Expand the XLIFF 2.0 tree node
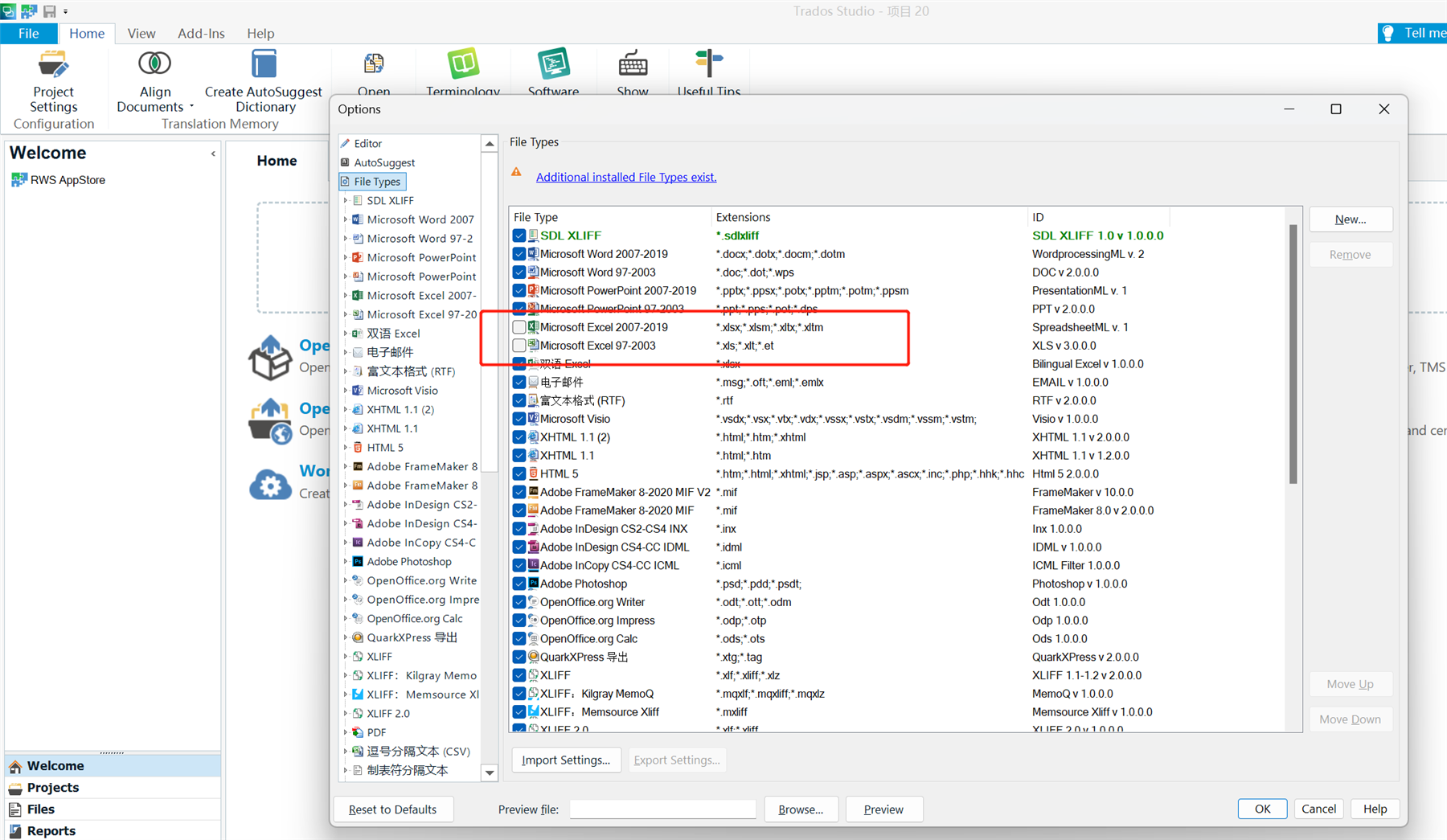The width and height of the screenshot is (1447, 840). click(x=346, y=714)
